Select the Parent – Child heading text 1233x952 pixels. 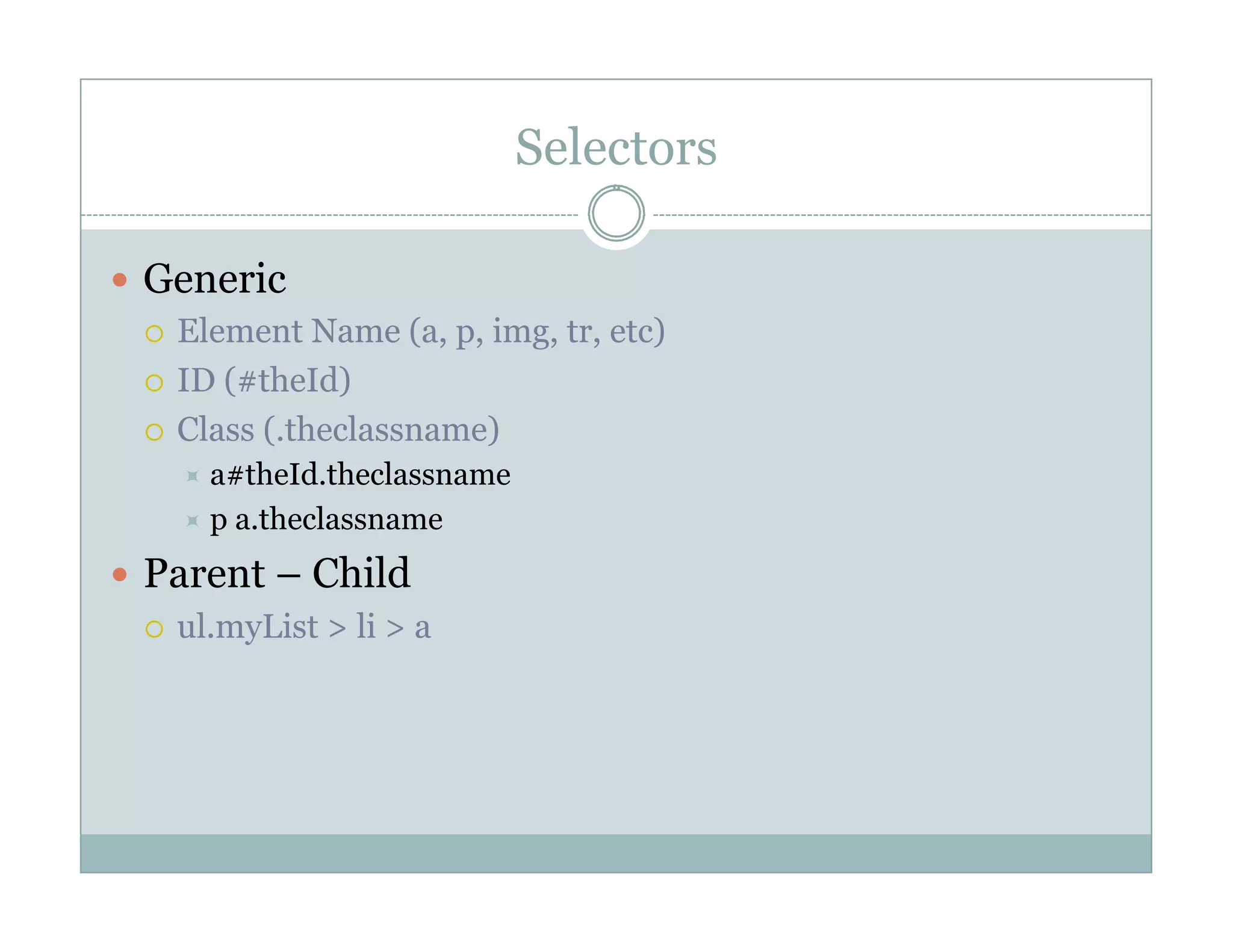point(277,573)
